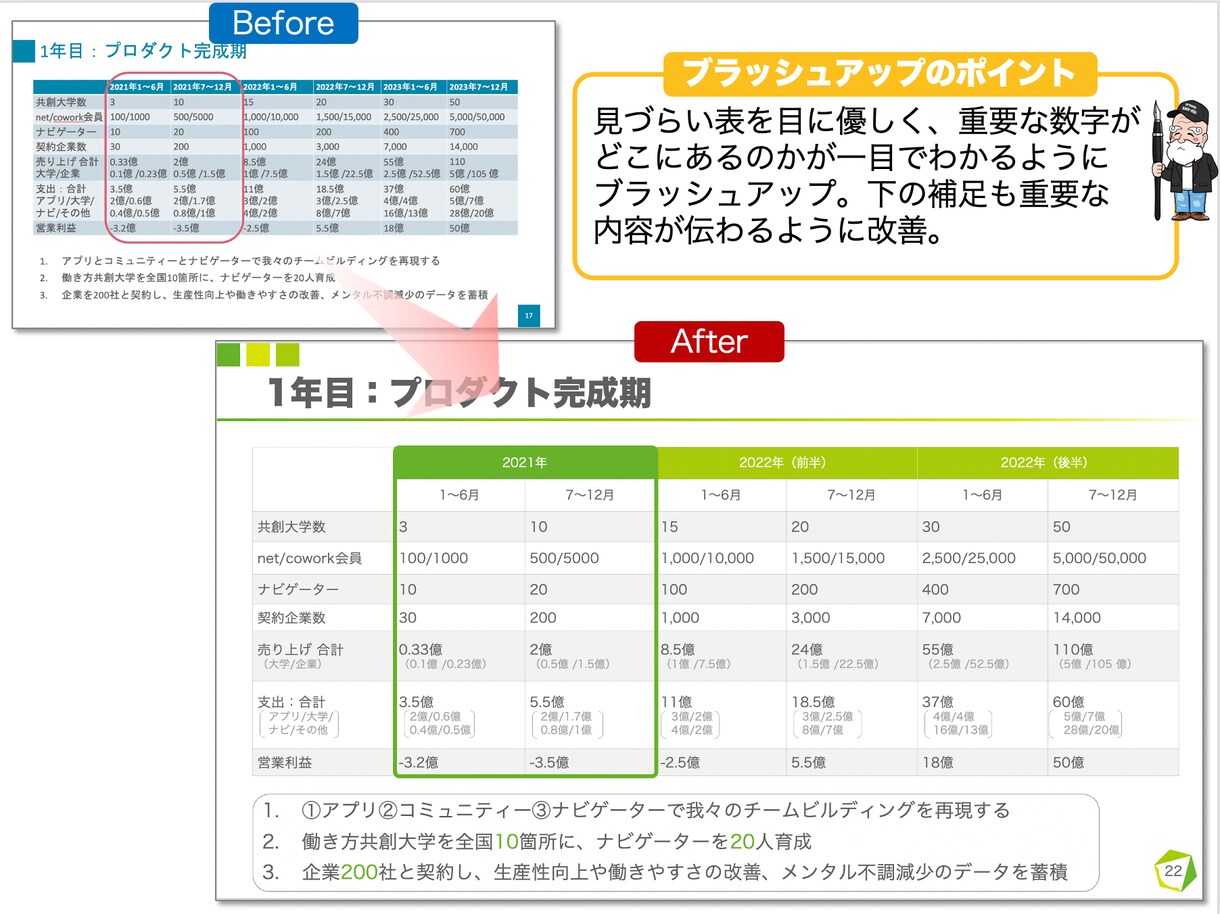
Task: Select the value 3,000 in 契約企業数 row
Action: (x=811, y=618)
